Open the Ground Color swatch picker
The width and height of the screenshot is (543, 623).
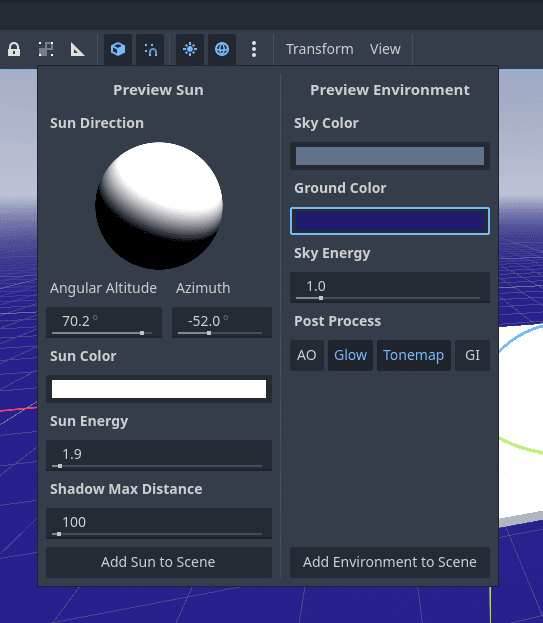(x=390, y=221)
